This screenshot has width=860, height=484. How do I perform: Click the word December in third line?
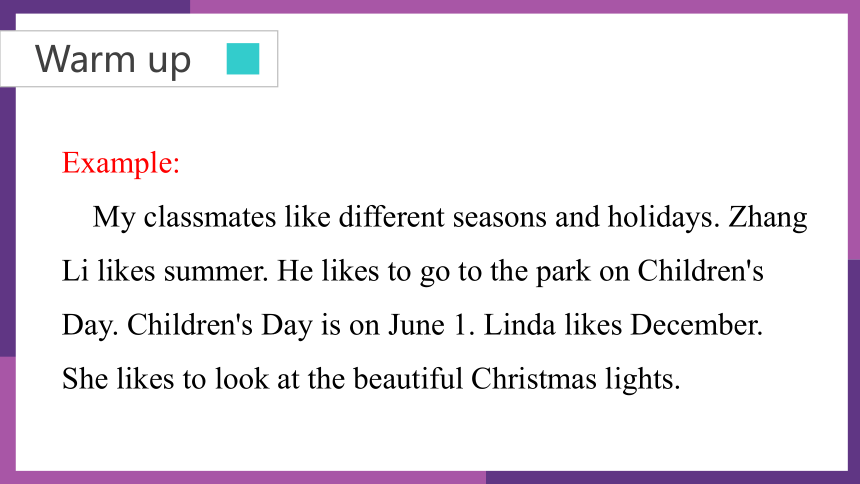point(697,324)
